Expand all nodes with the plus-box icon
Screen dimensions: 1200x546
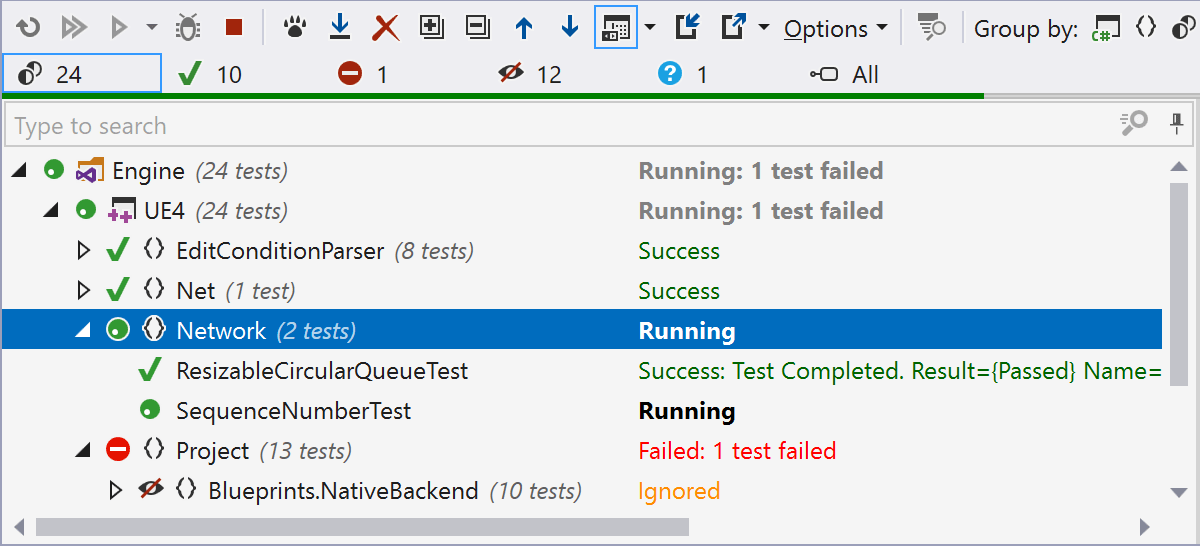pyautogui.click(x=431, y=28)
